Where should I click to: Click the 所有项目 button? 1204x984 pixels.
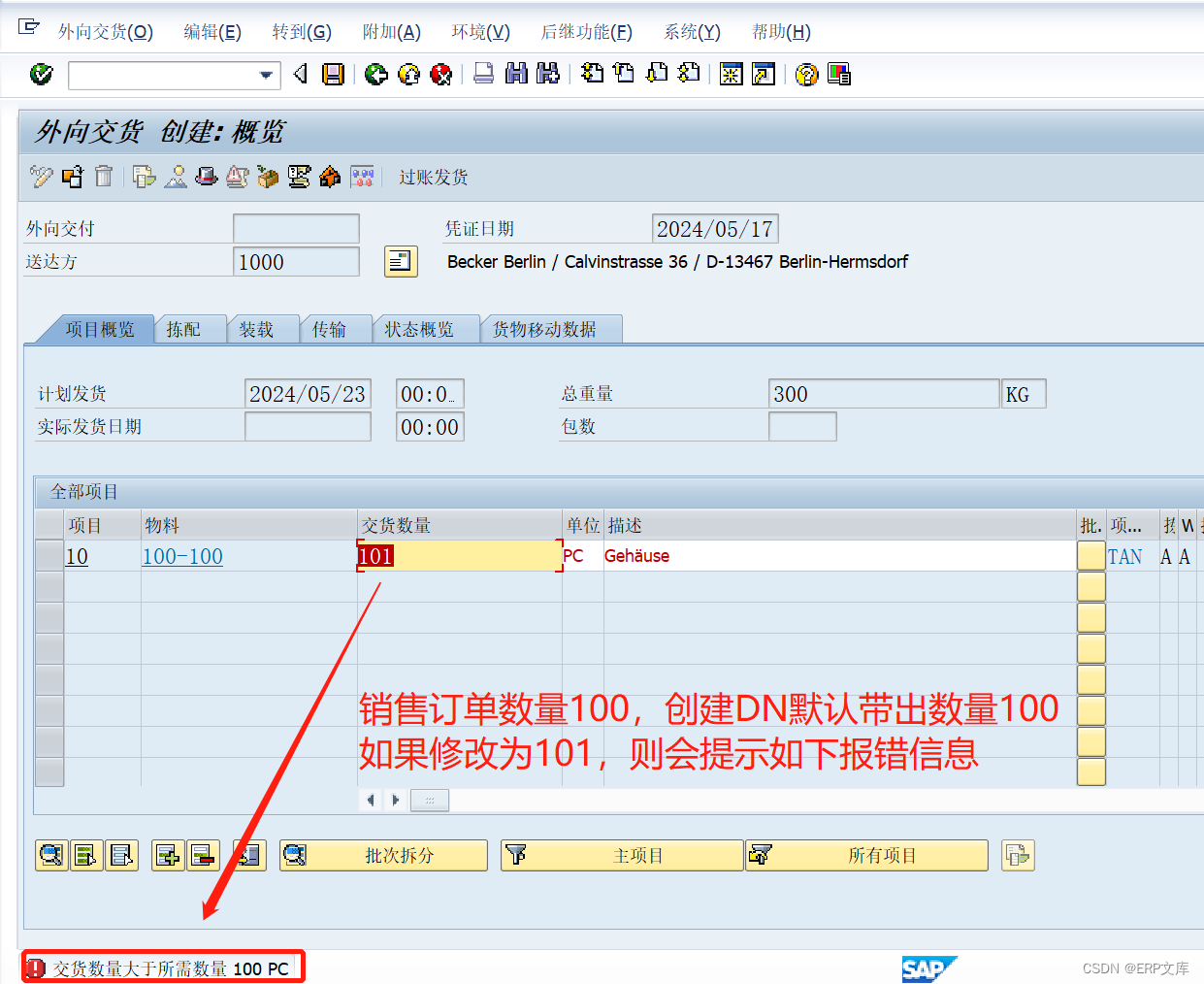(x=865, y=855)
